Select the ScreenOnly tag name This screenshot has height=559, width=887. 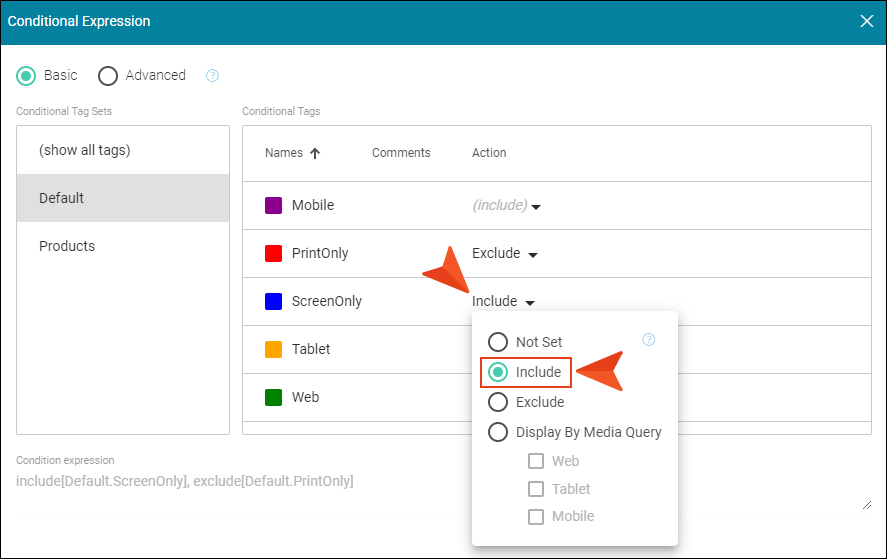coord(327,302)
